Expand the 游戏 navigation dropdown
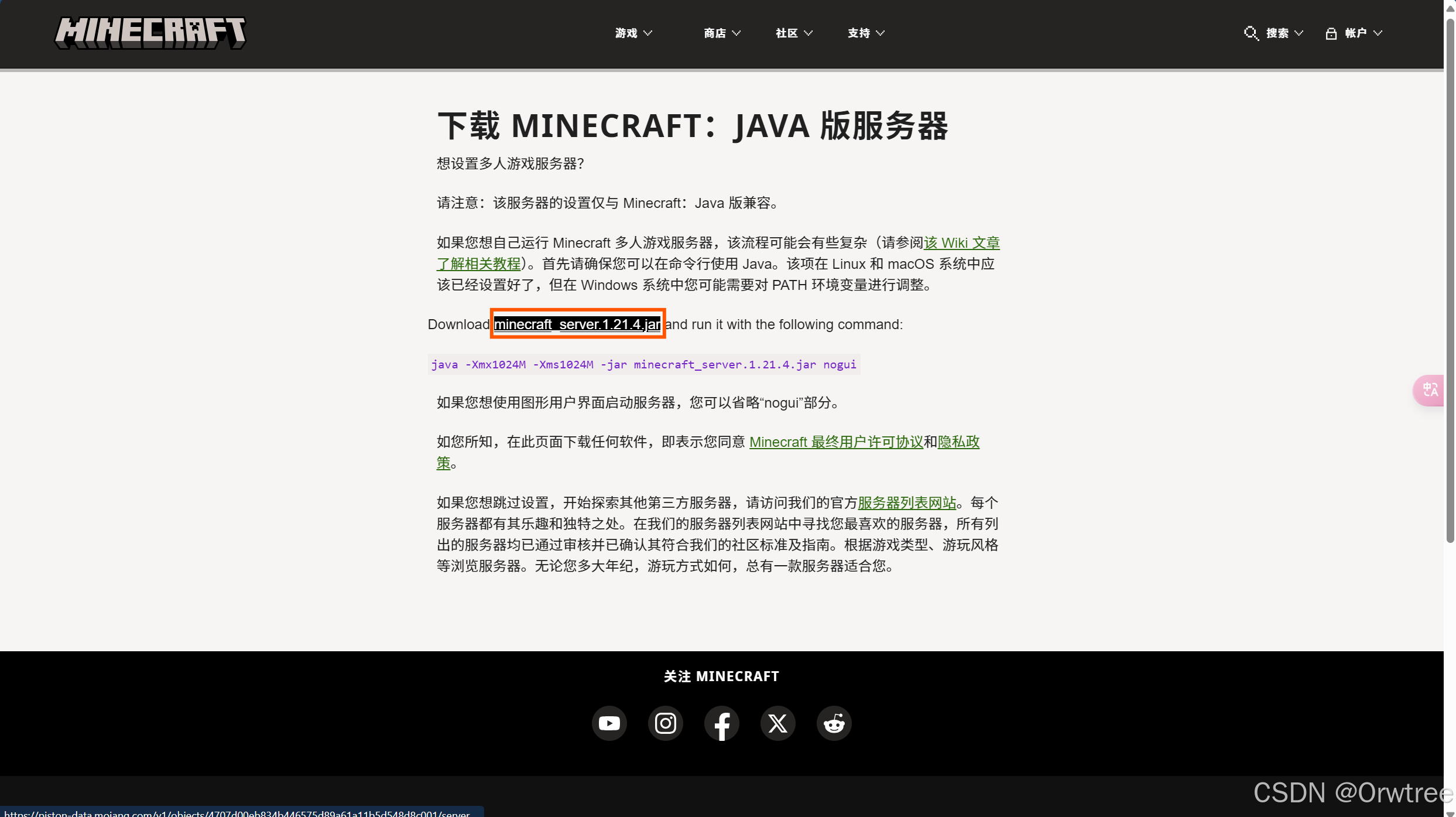 click(633, 33)
